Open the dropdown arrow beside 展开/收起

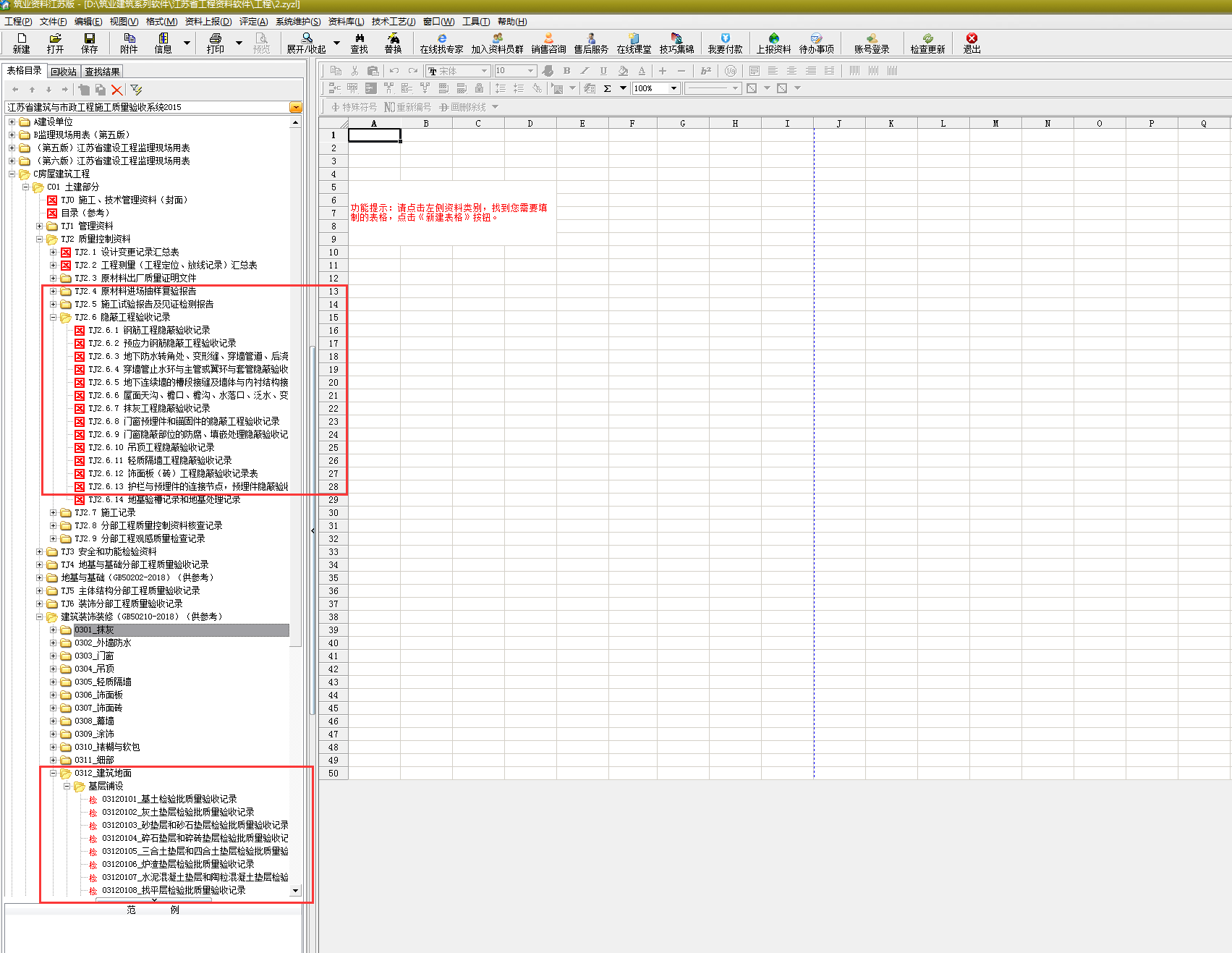tap(336, 43)
